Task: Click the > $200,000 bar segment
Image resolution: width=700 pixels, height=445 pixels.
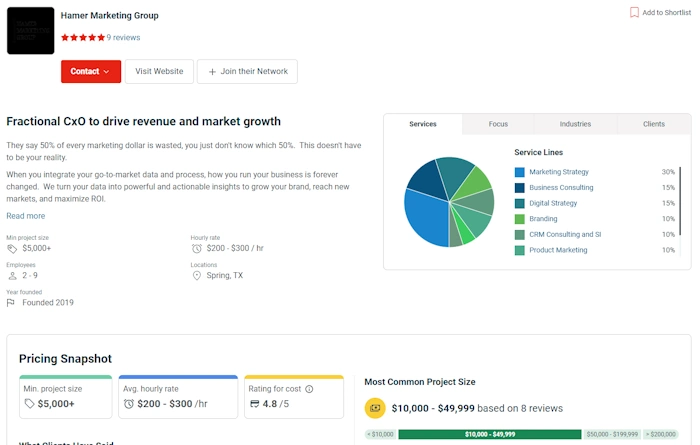Action: (x=661, y=434)
